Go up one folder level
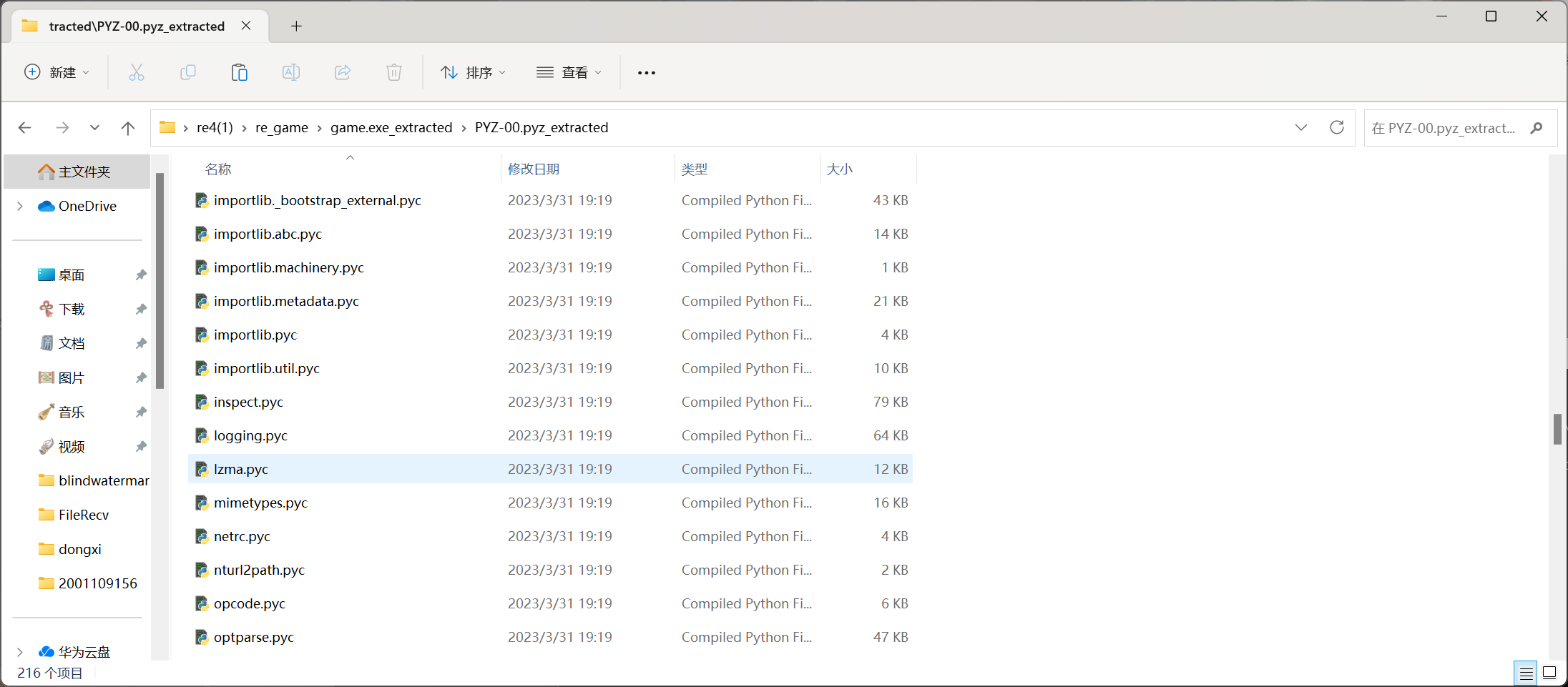Image resolution: width=1568 pixels, height=687 pixels. pyautogui.click(x=128, y=128)
